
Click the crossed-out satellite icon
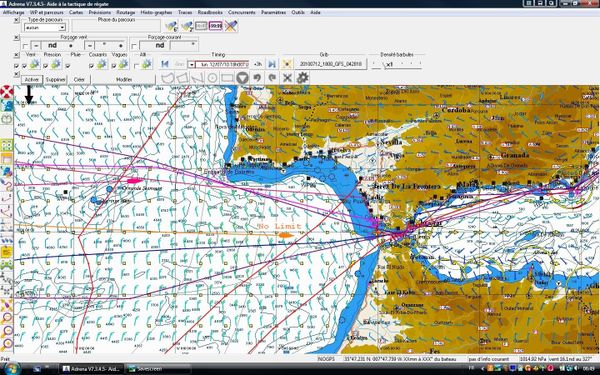[231, 26]
